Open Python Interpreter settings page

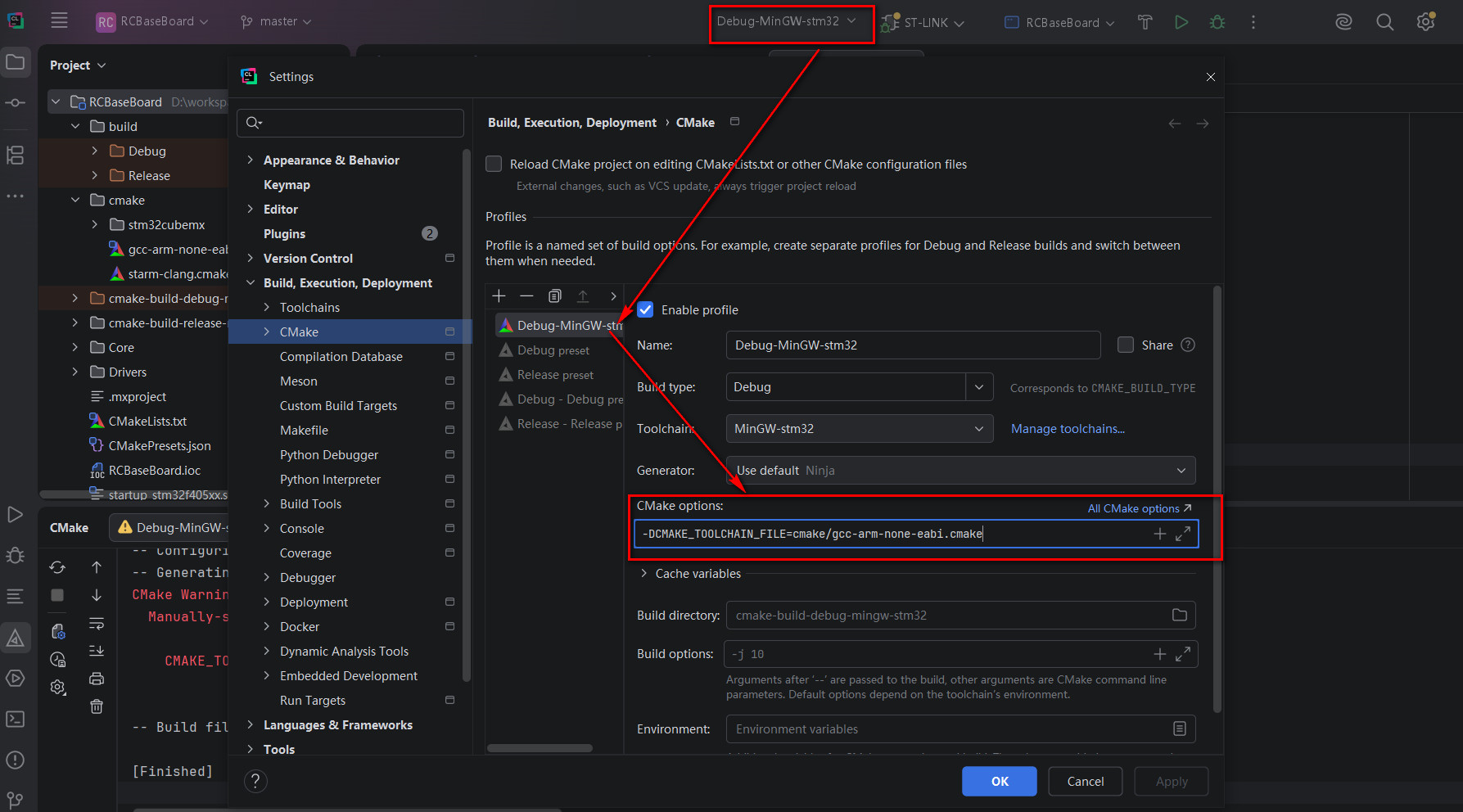tap(330, 480)
